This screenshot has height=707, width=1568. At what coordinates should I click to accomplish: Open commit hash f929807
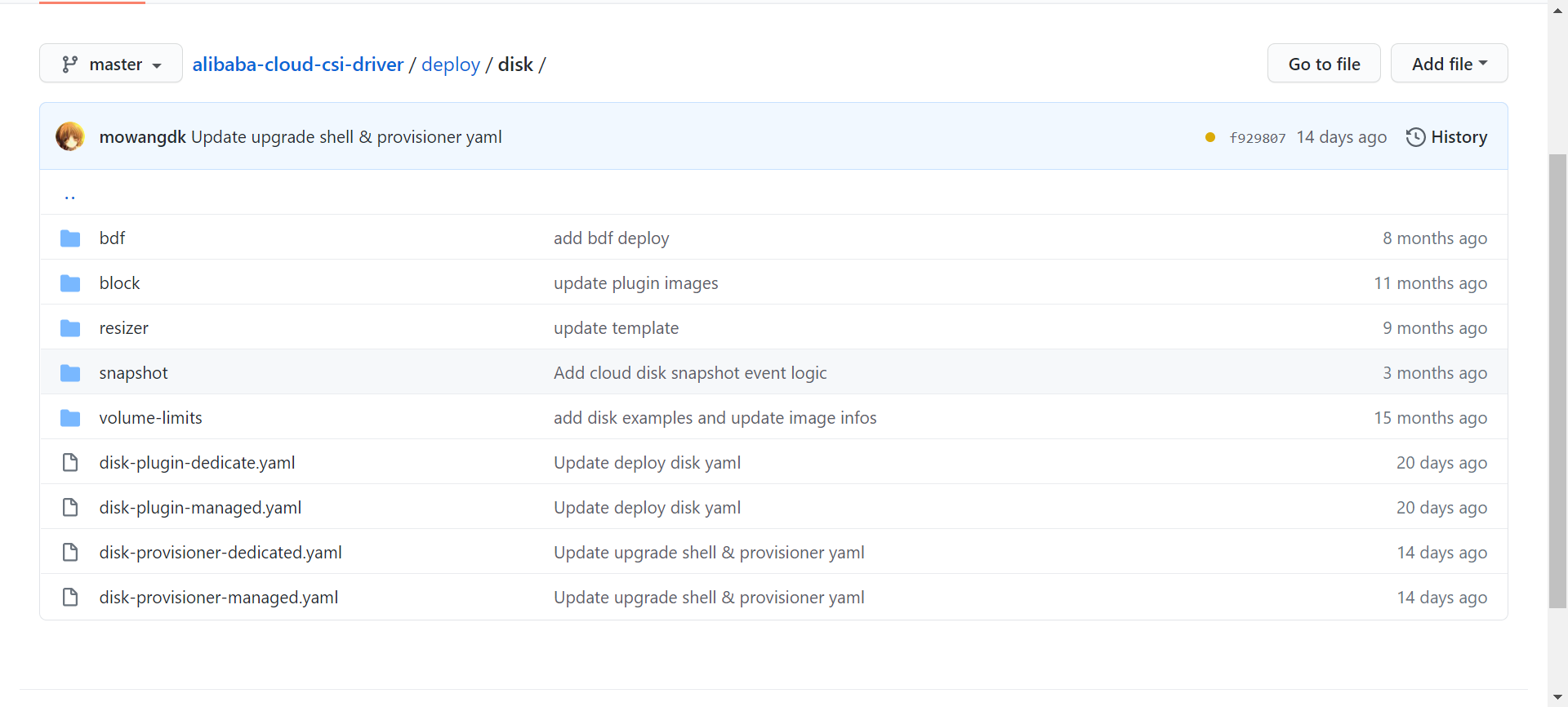click(1258, 138)
